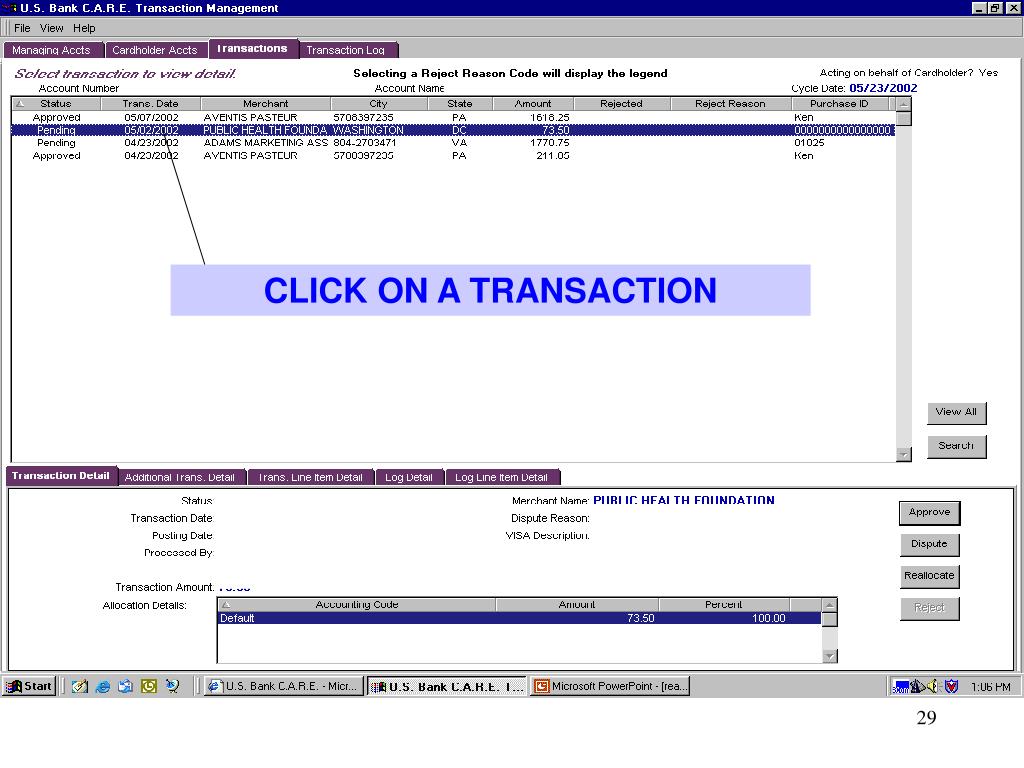Launch Outlook Express from quick launch

(125, 686)
